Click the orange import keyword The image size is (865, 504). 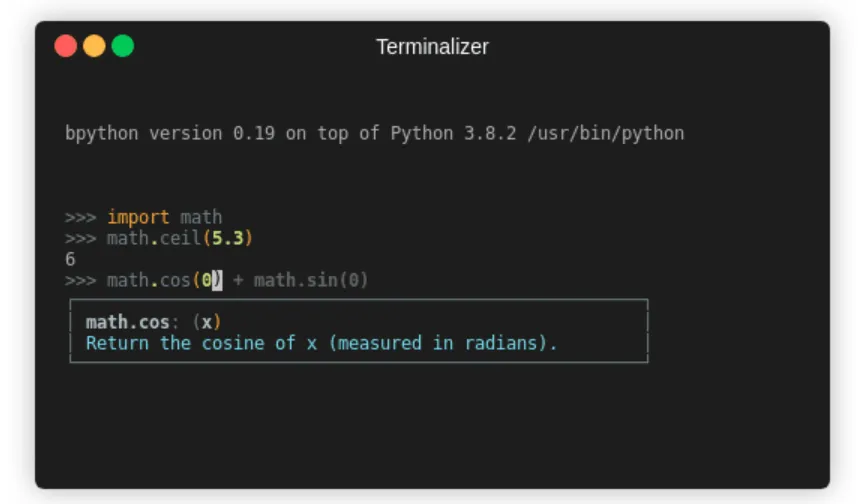(x=139, y=217)
